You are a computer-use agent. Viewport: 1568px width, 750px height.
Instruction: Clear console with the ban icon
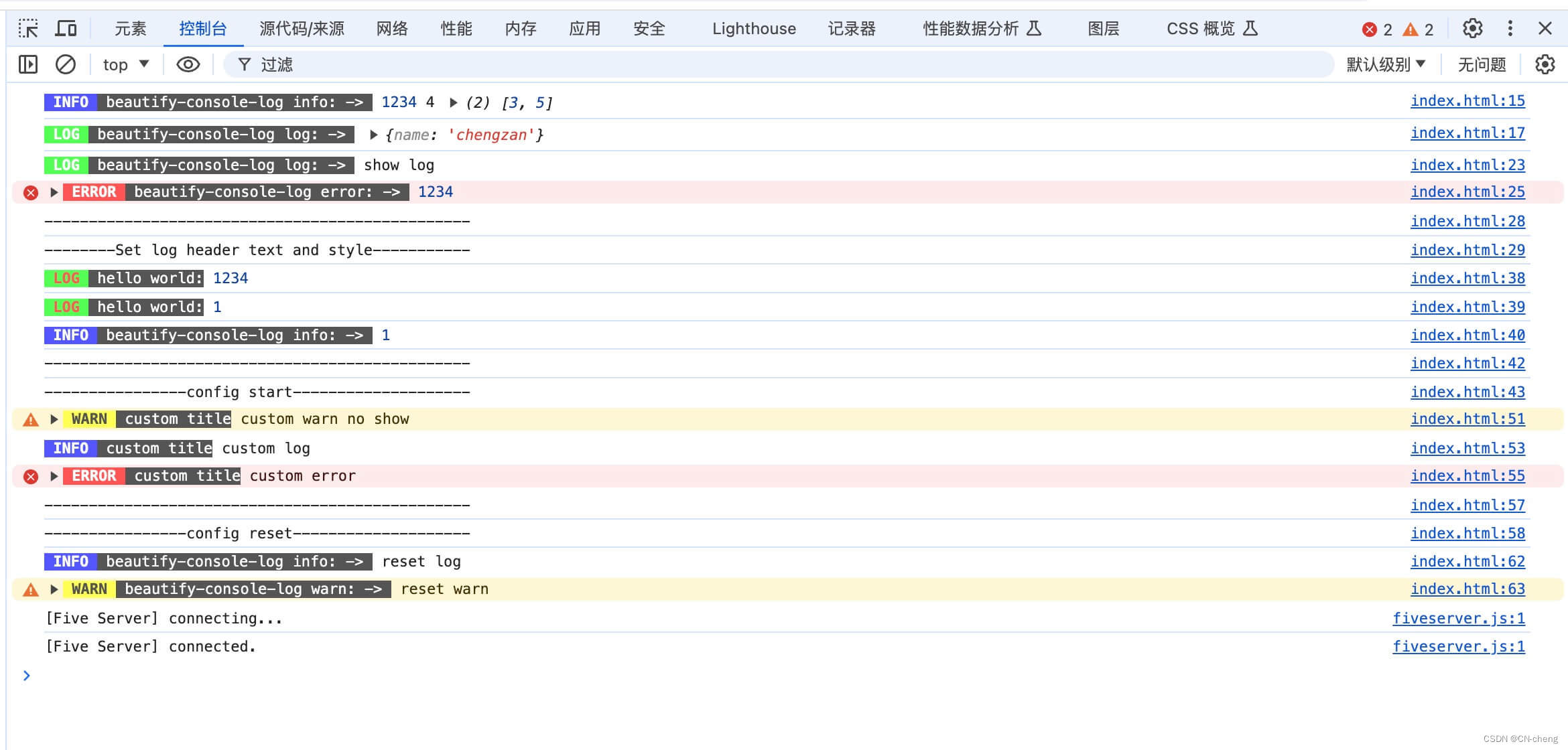point(66,64)
